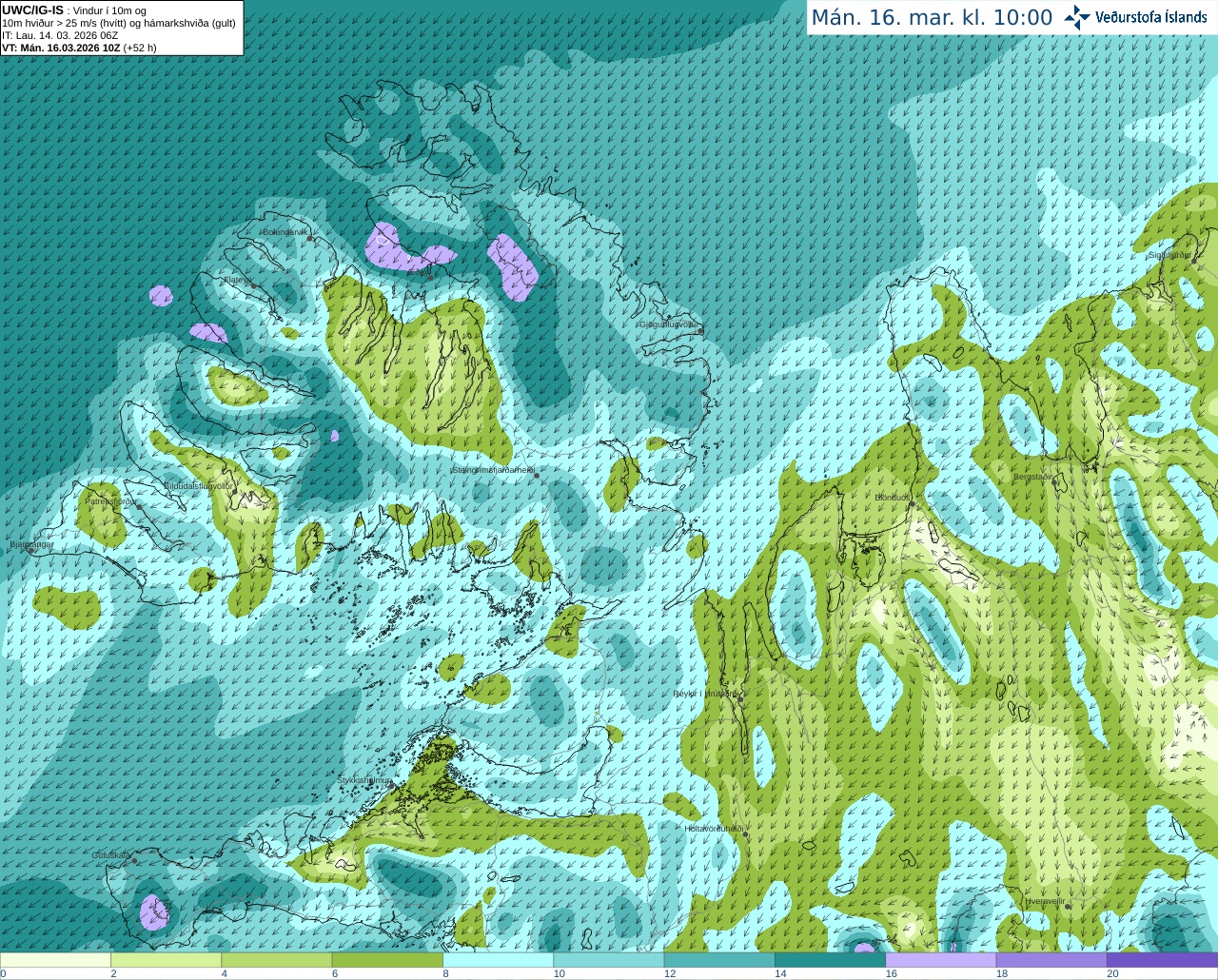Select the 16–18 m/s lavender legend swatch
Image resolution: width=1218 pixels, height=980 pixels.
pyautogui.click(x=941, y=960)
